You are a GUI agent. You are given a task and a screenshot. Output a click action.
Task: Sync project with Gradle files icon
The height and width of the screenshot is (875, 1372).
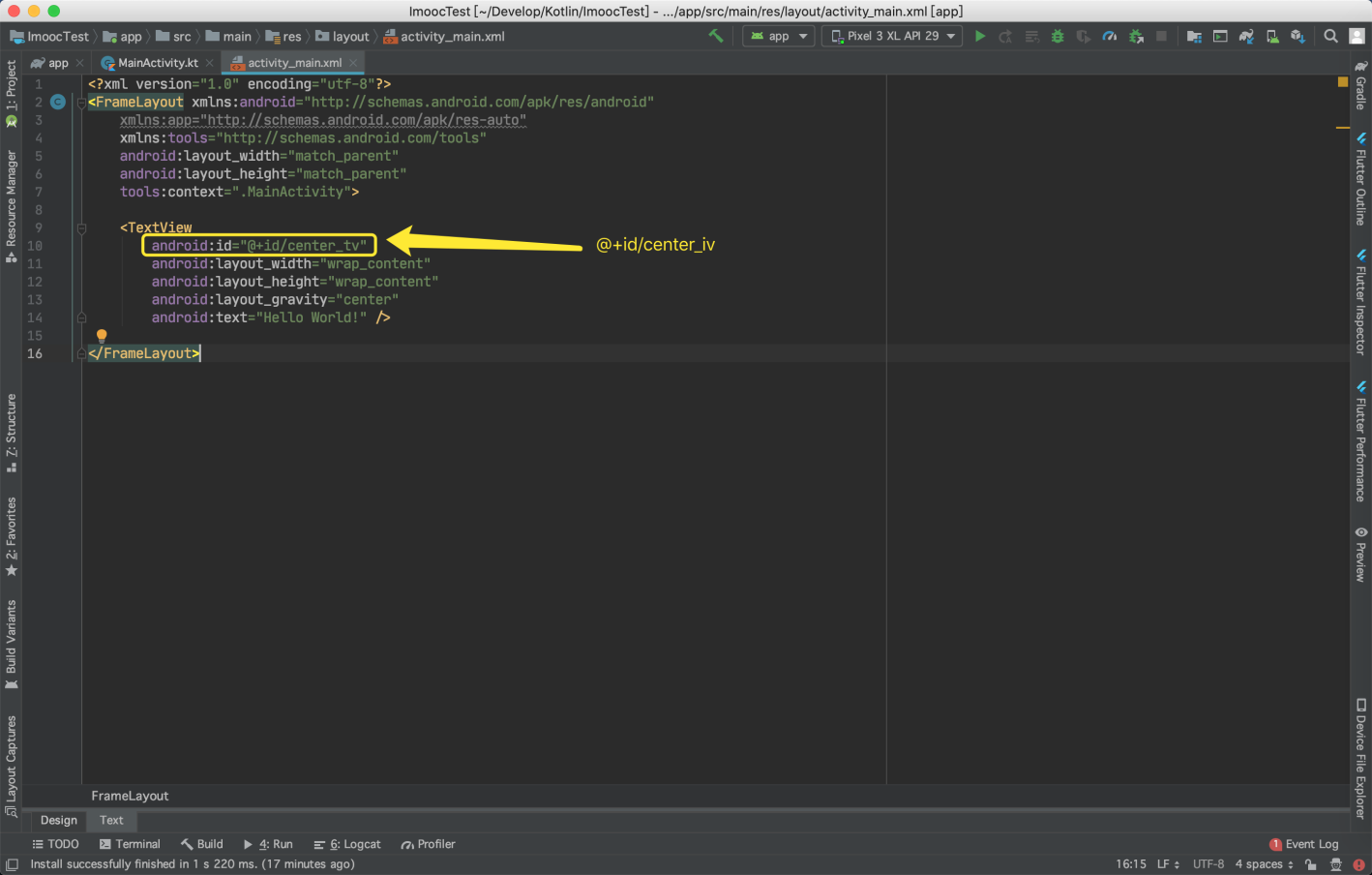[1246, 36]
